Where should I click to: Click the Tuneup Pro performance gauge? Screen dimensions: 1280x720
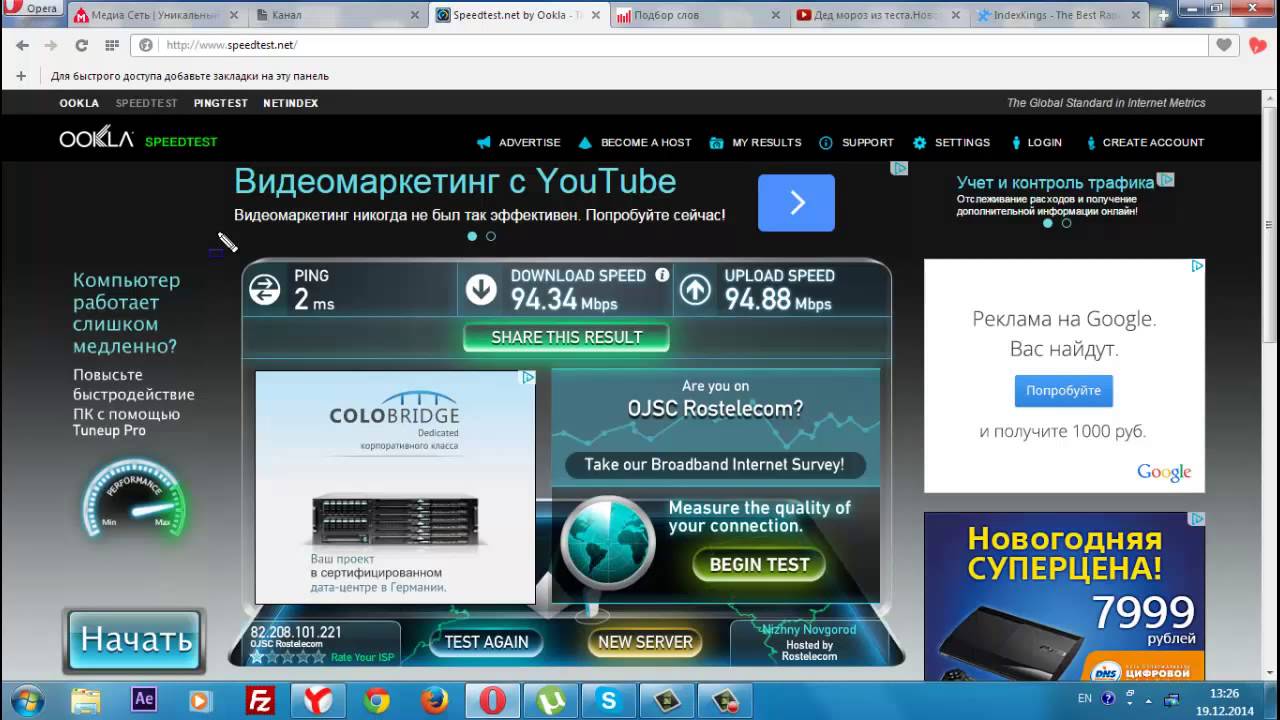click(x=135, y=498)
